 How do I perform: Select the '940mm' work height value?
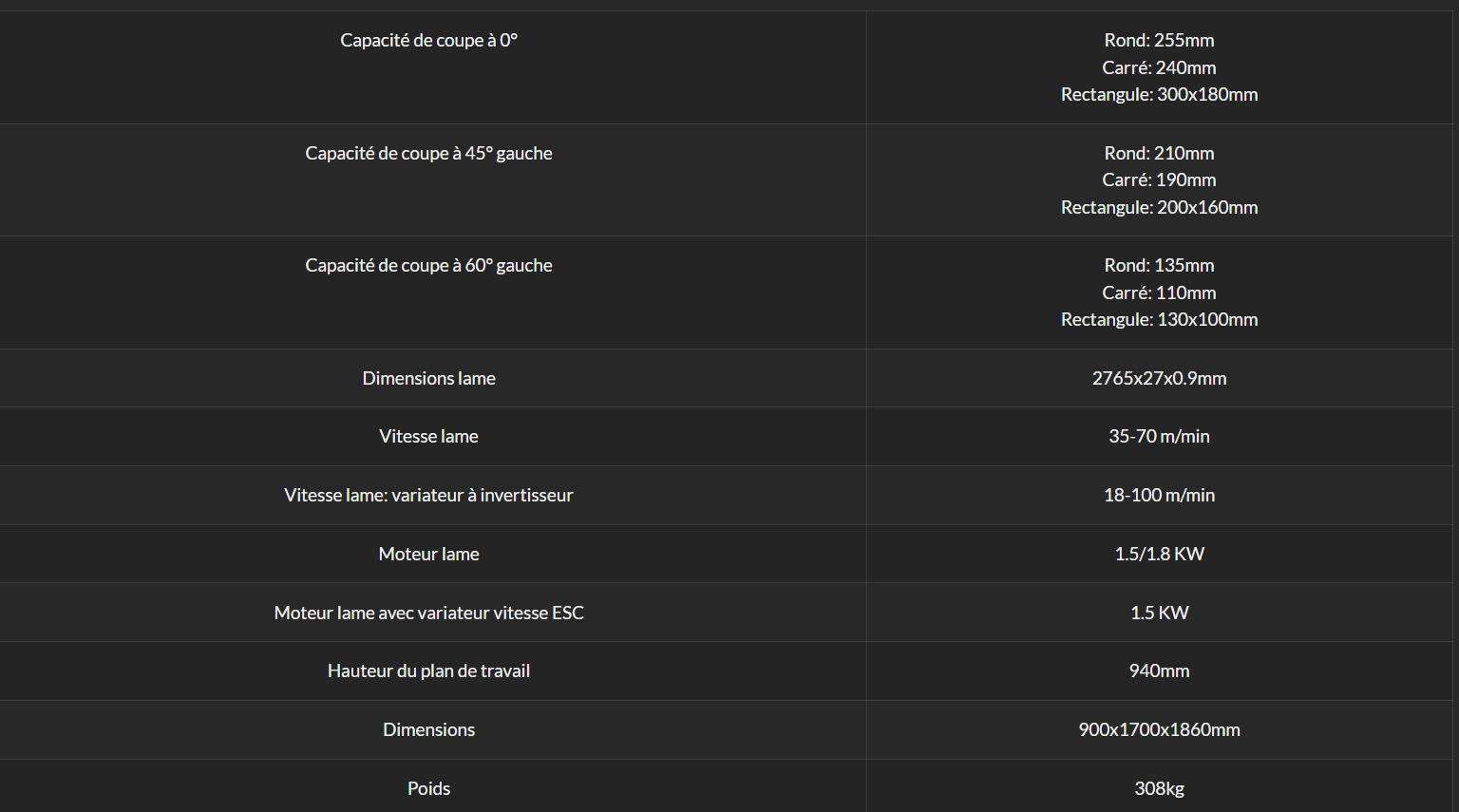(x=1159, y=671)
